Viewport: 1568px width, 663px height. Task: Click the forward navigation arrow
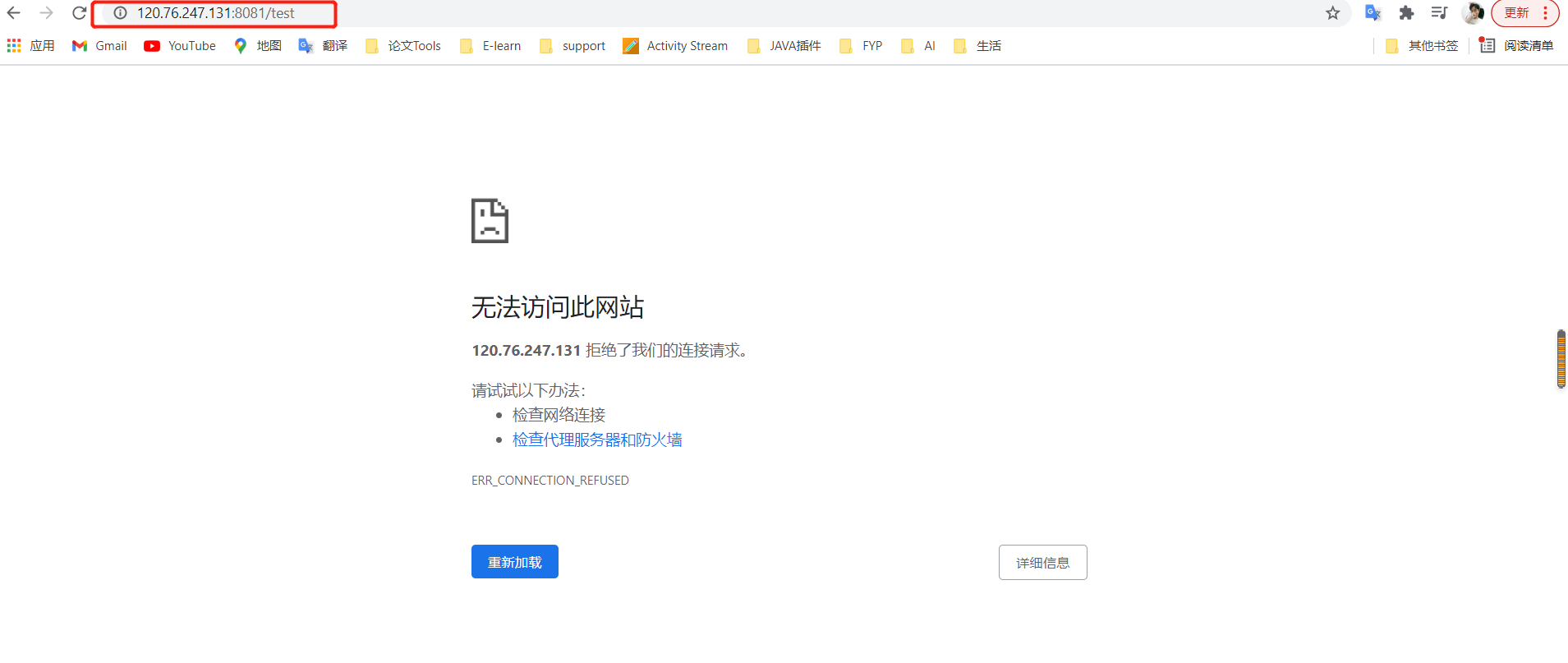pos(47,13)
